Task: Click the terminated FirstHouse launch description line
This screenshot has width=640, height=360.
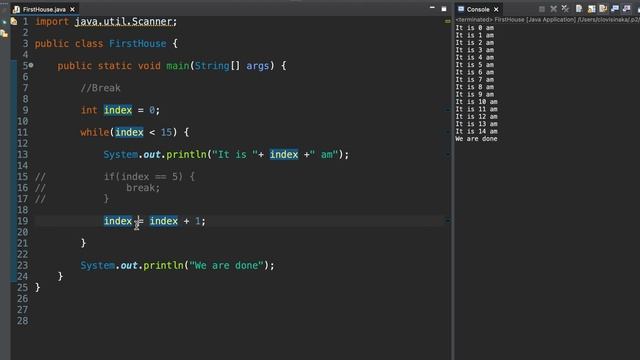Action: (x=547, y=20)
